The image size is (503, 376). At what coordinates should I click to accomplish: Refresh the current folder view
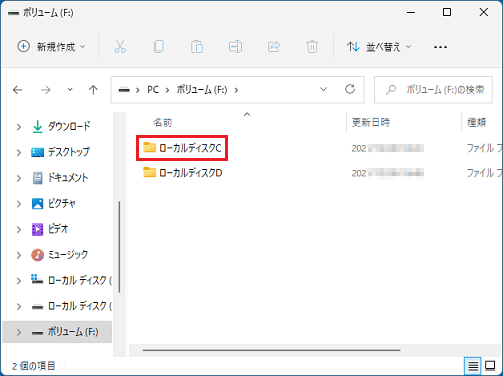pyautogui.click(x=350, y=89)
